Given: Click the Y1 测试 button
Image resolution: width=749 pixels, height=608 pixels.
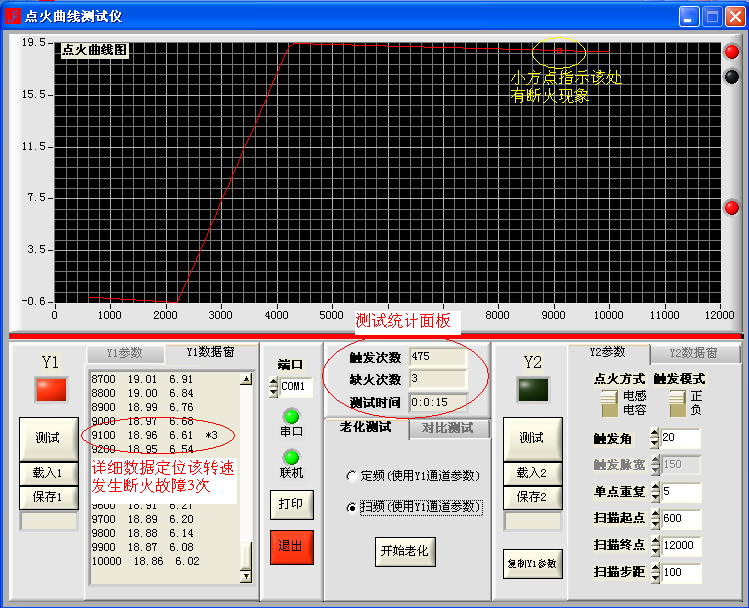Looking at the screenshot, I should [x=48, y=438].
